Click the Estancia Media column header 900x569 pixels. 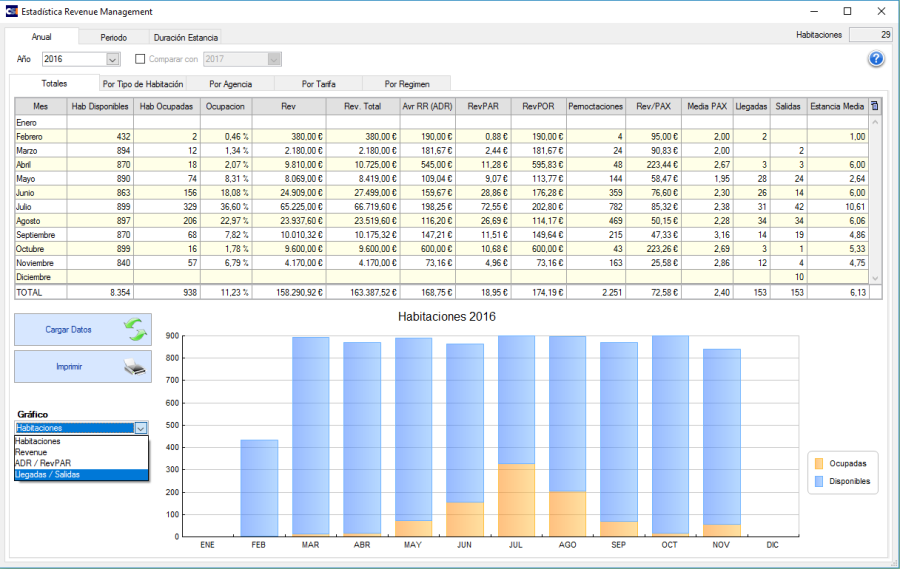837,106
